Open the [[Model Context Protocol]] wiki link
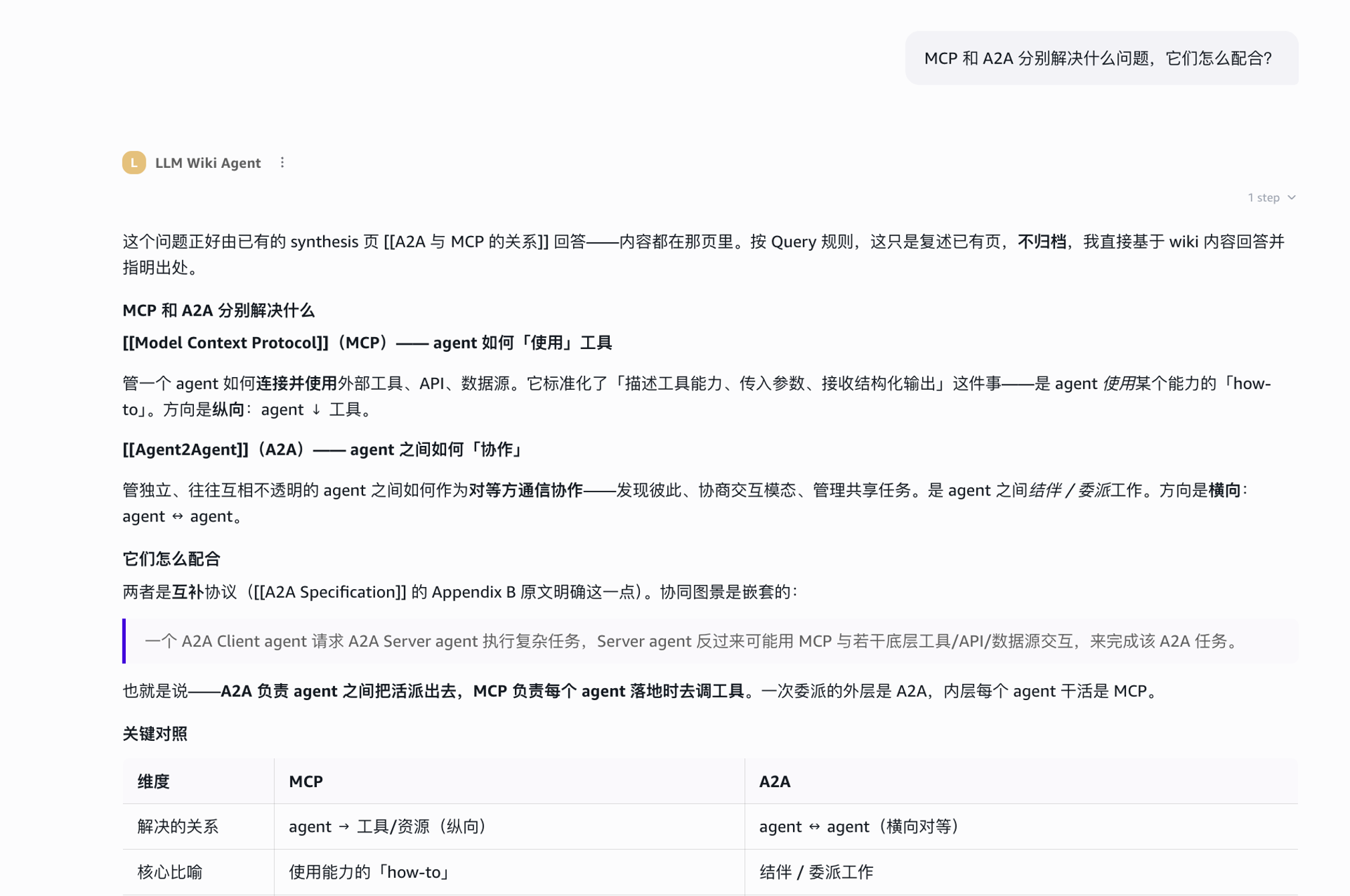Image resolution: width=1350 pixels, height=896 pixels. coord(225,343)
